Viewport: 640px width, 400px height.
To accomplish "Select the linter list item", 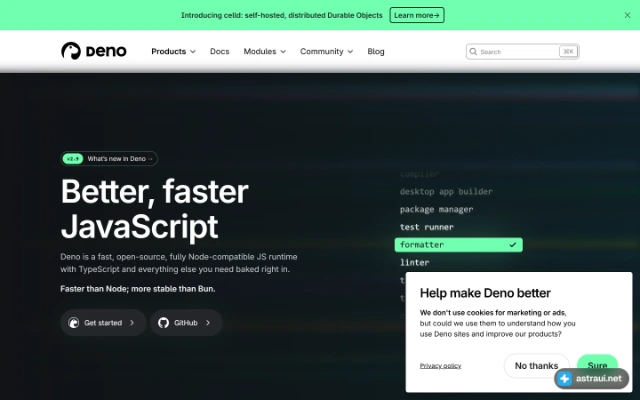I will 414,262.
